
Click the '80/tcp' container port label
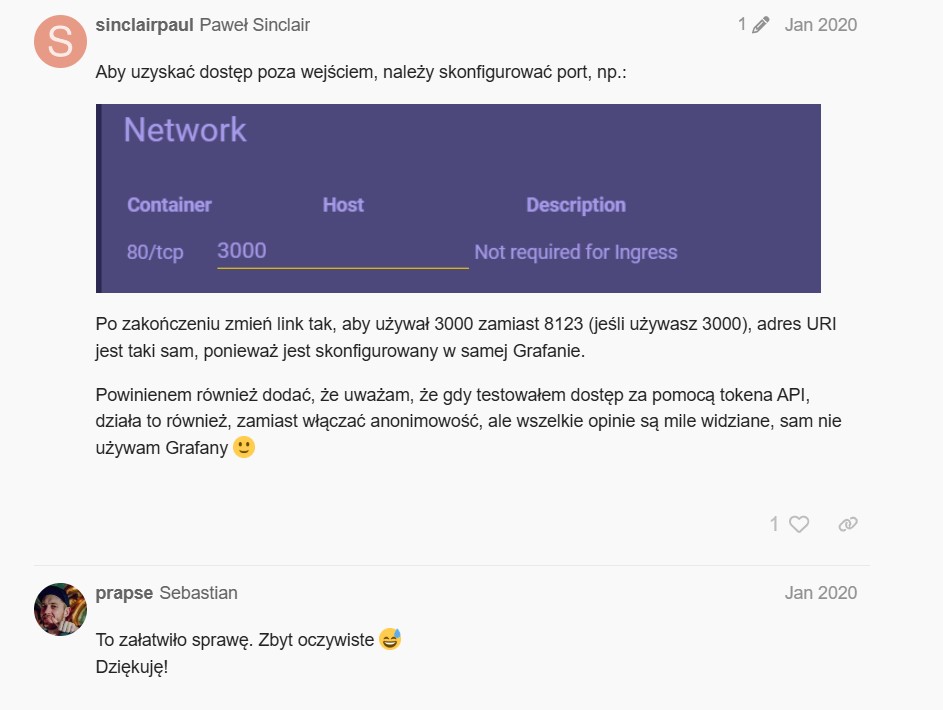[x=155, y=252]
